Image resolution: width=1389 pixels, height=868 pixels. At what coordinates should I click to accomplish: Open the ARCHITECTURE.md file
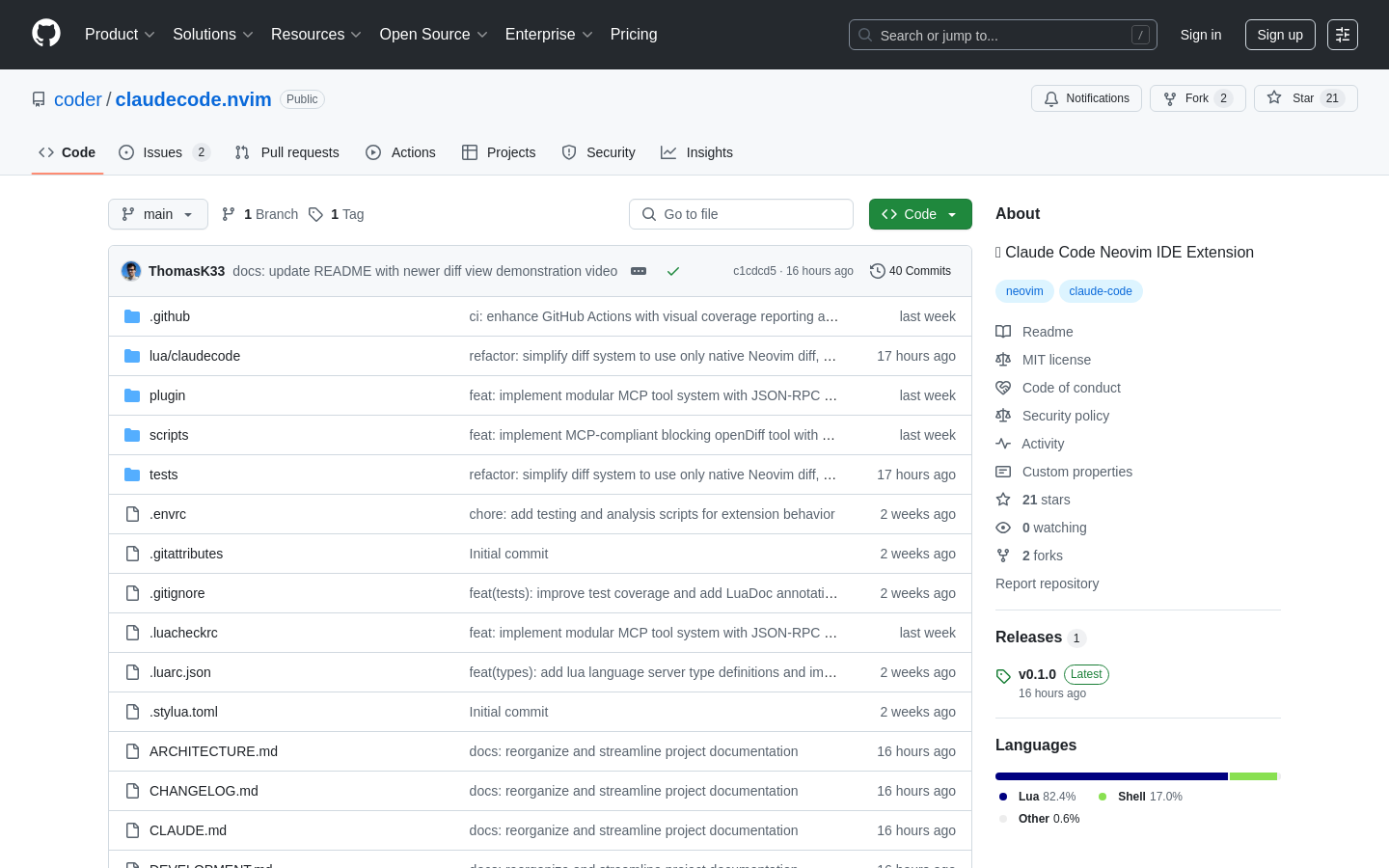(x=213, y=751)
